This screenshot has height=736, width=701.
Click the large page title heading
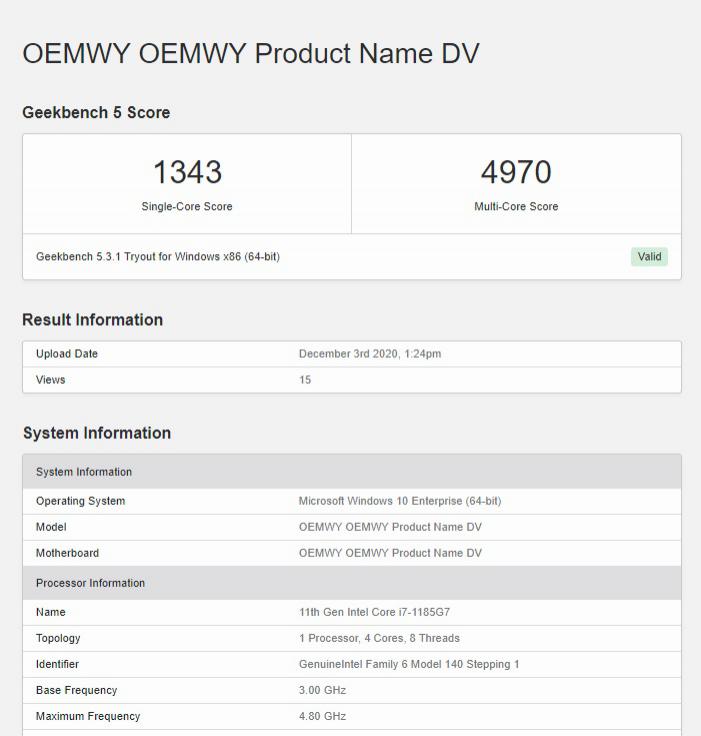(251, 54)
